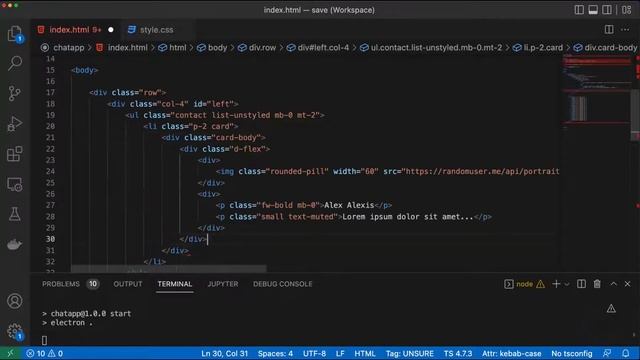Click the feedback icon in status bar

[607, 353]
